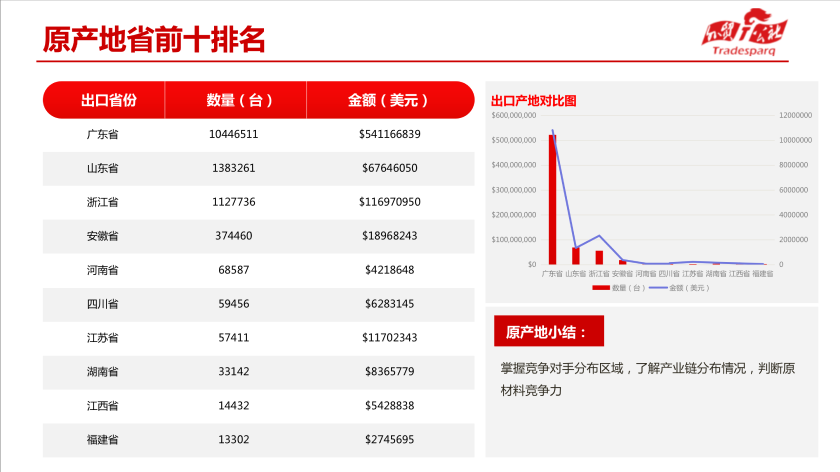
Task: Click the 金额（美元） column header
Action: (389, 100)
